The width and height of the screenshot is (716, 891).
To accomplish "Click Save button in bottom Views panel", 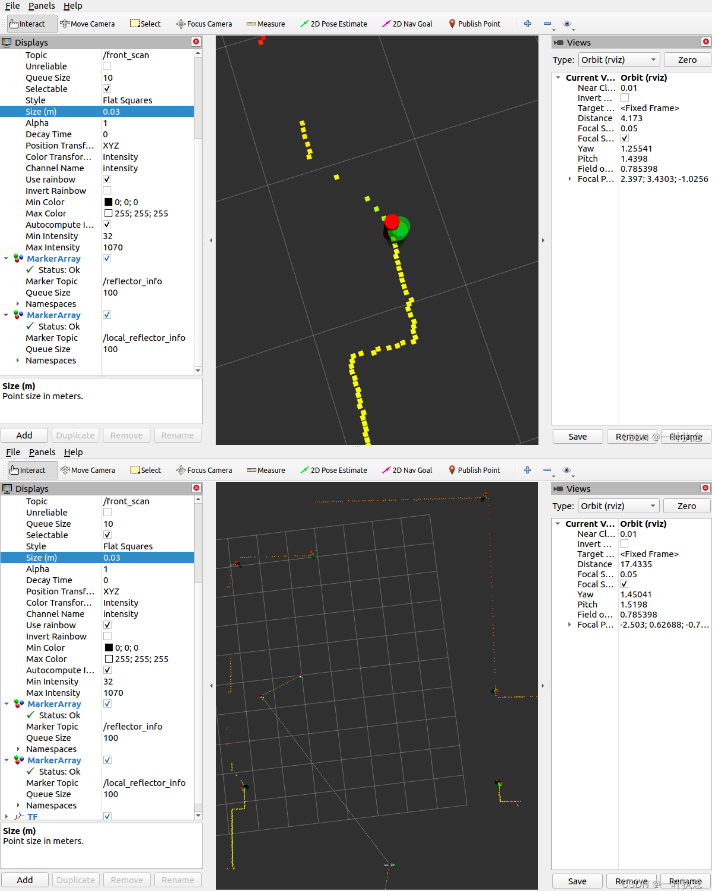I will (577, 881).
